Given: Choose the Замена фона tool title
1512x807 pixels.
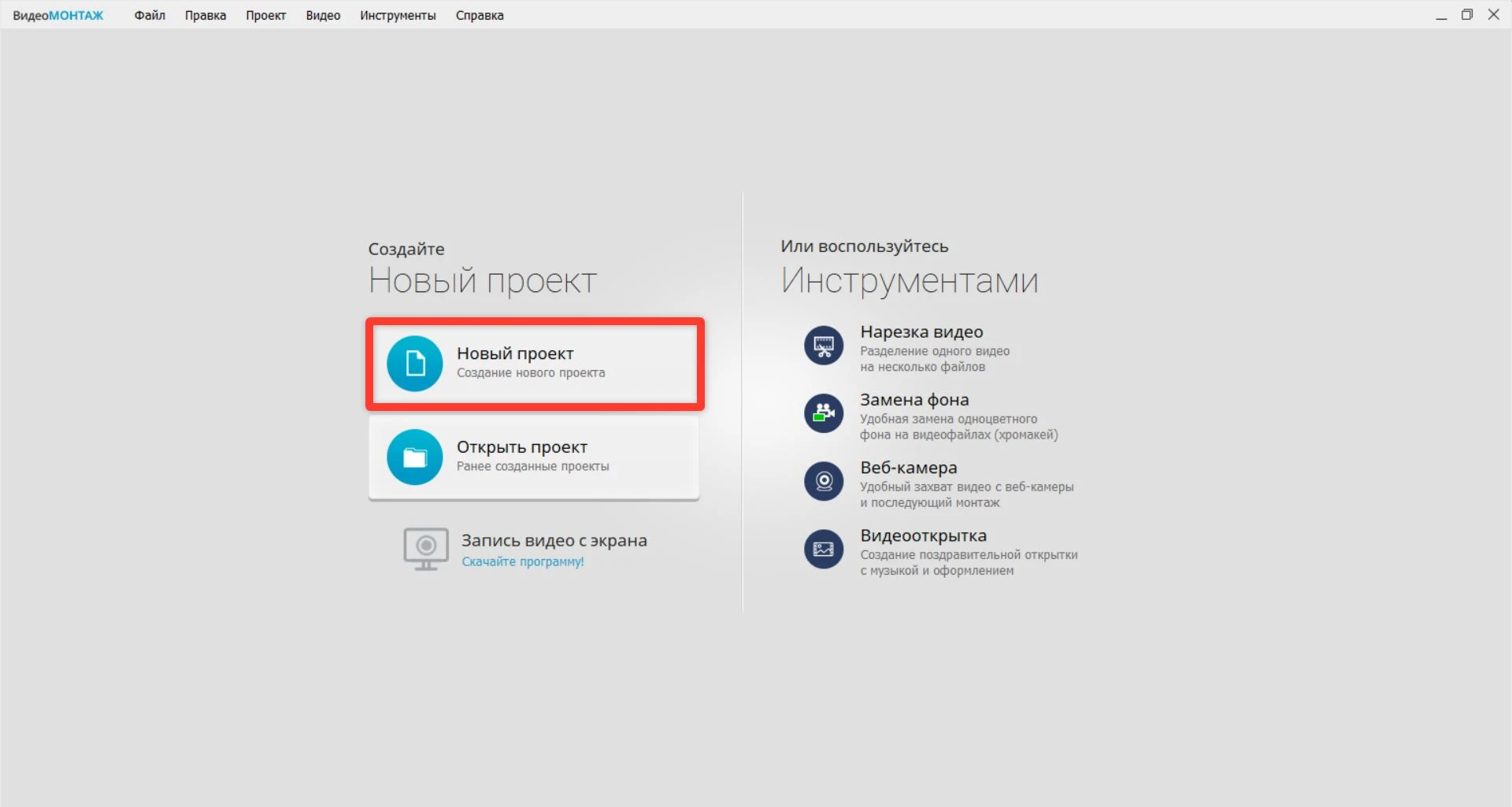Looking at the screenshot, I should (914, 400).
